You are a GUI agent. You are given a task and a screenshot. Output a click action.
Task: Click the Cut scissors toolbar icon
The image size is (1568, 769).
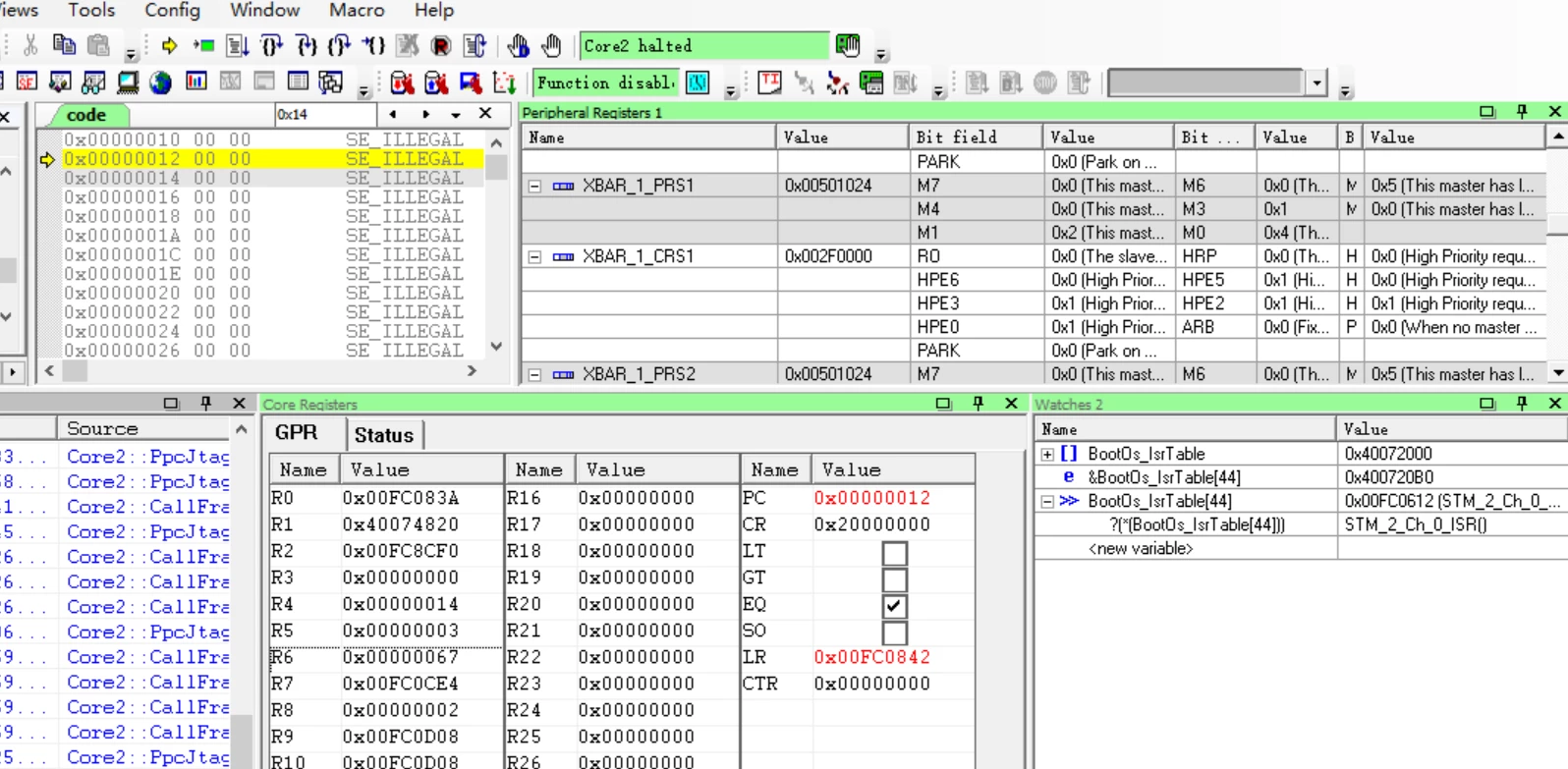30,45
